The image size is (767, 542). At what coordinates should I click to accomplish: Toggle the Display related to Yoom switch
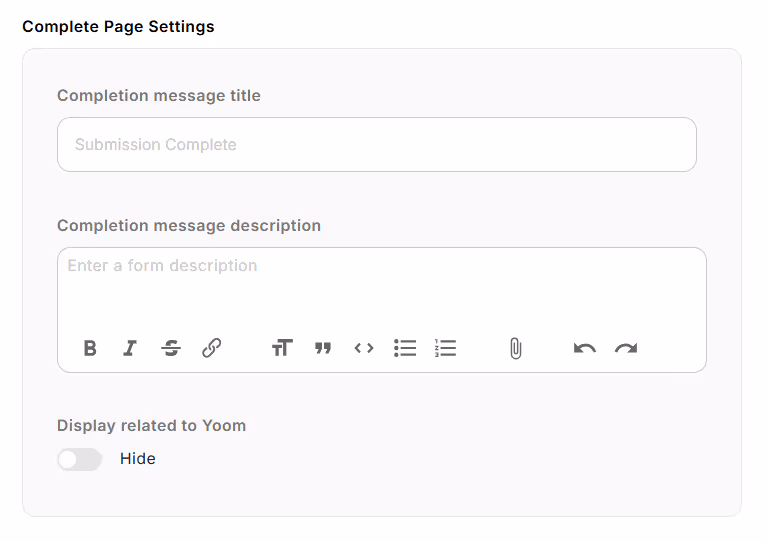[79, 459]
